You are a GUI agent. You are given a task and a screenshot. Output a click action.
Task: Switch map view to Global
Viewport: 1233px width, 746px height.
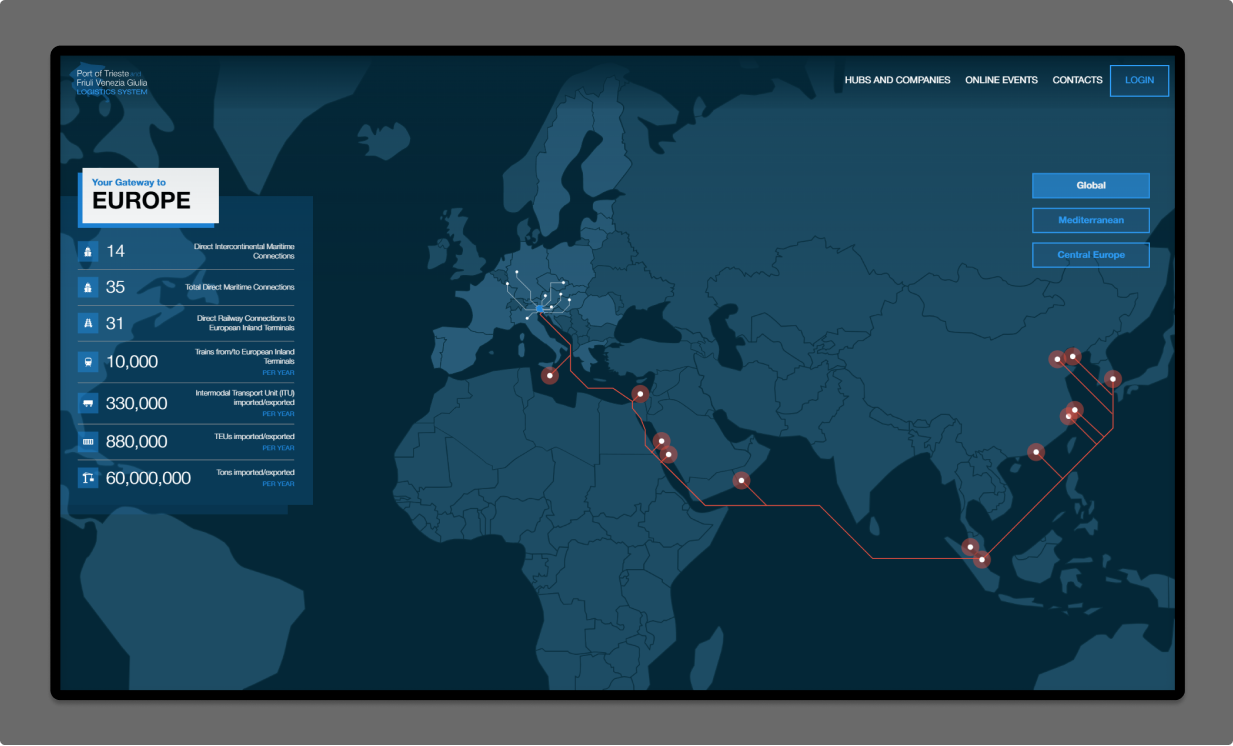[x=1090, y=186]
